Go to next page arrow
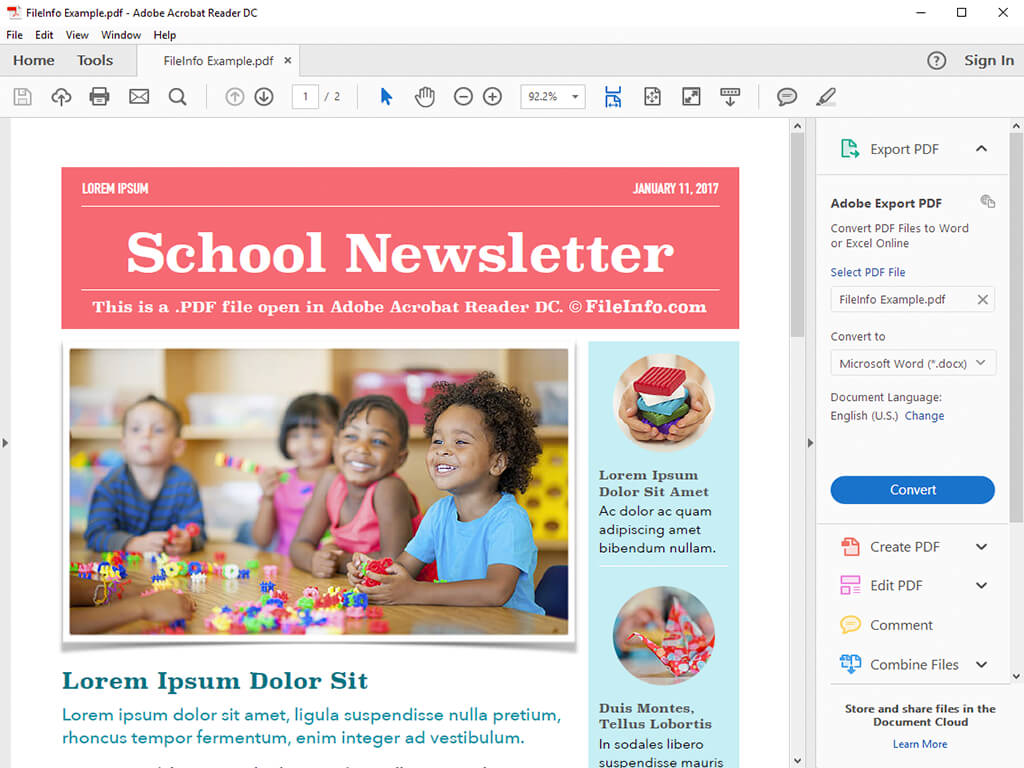 [x=264, y=97]
